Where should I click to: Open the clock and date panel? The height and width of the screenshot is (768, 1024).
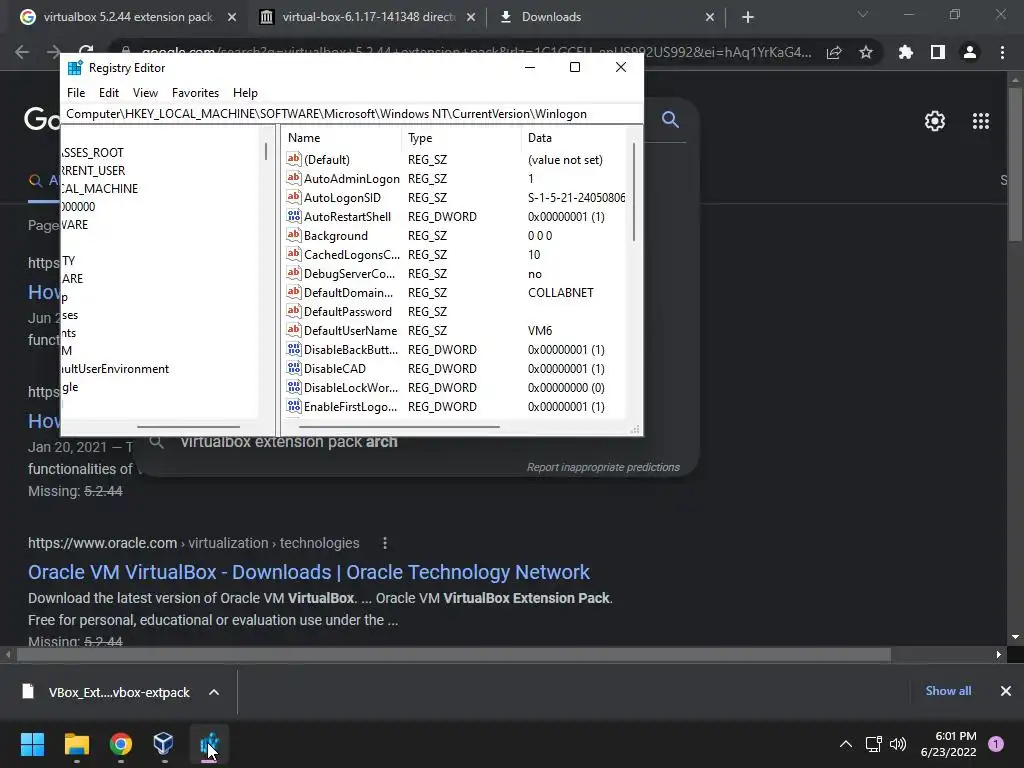(948, 744)
